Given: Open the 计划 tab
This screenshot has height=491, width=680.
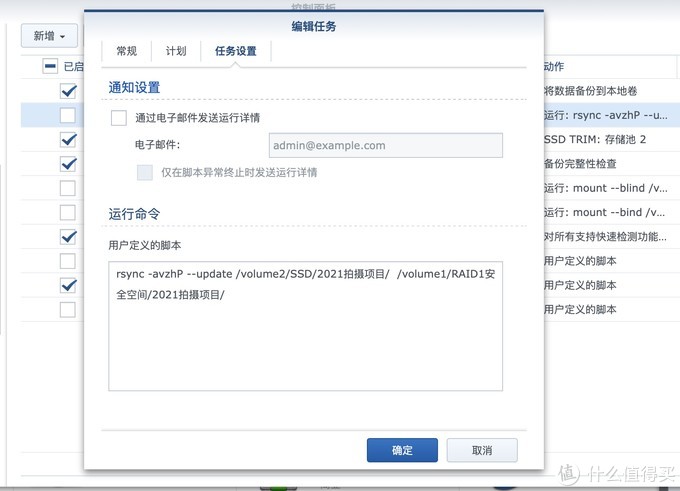Looking at the screenshot, I should pyautogui.click(x=176, y=51).
